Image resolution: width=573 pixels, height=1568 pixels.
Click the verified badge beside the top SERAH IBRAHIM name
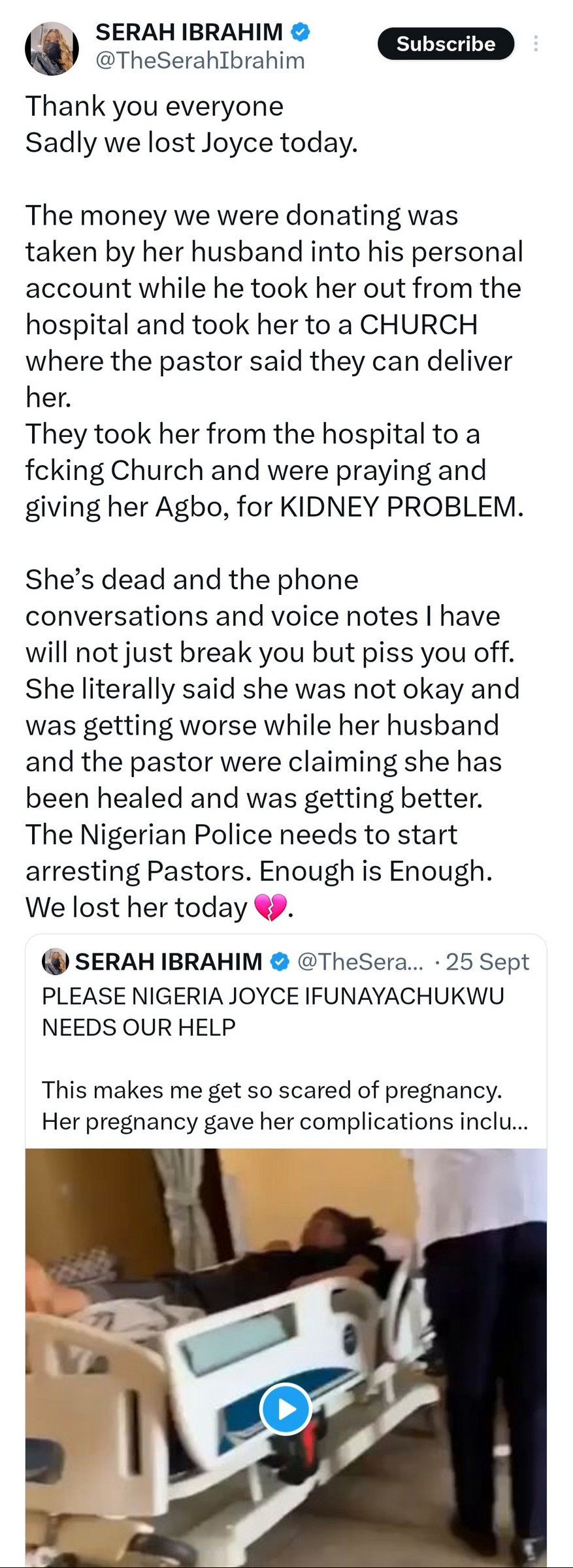click(300, 31)
